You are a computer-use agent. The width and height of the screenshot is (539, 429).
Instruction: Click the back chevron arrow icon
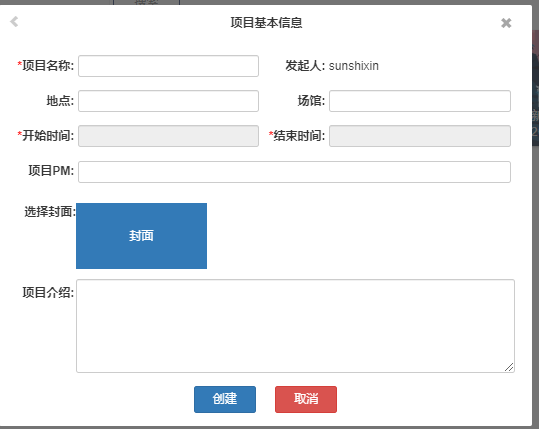(x=14, y=22)
